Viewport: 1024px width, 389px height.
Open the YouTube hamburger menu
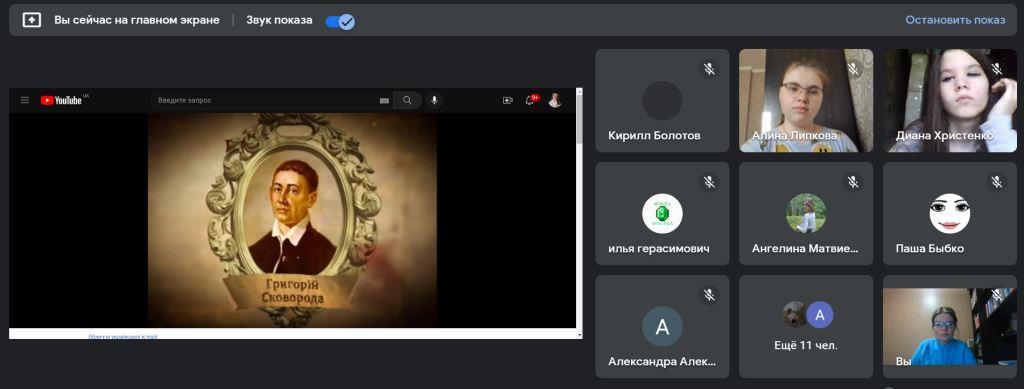[x=25, y=100]
